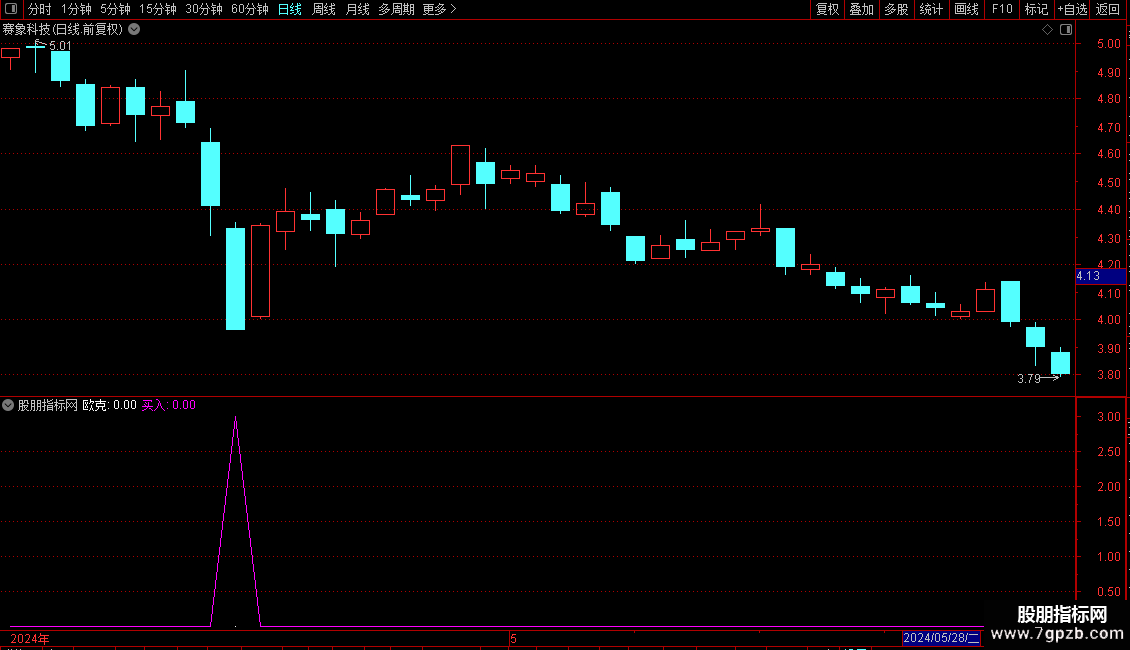This screenshot has width=1130, height=650.
Task: Click the 赛象科技(日线.前复权) title
Action: [63, 30]
